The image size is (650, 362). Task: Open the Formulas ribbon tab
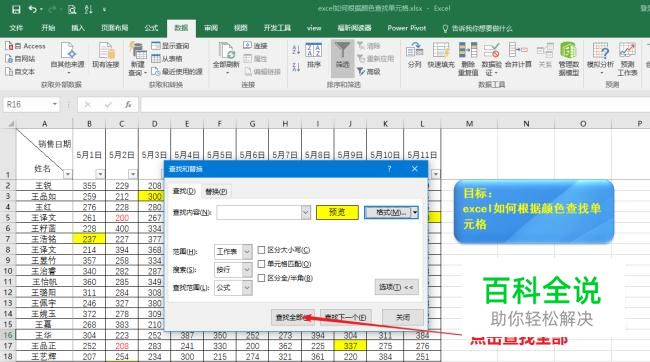point(151,28)
